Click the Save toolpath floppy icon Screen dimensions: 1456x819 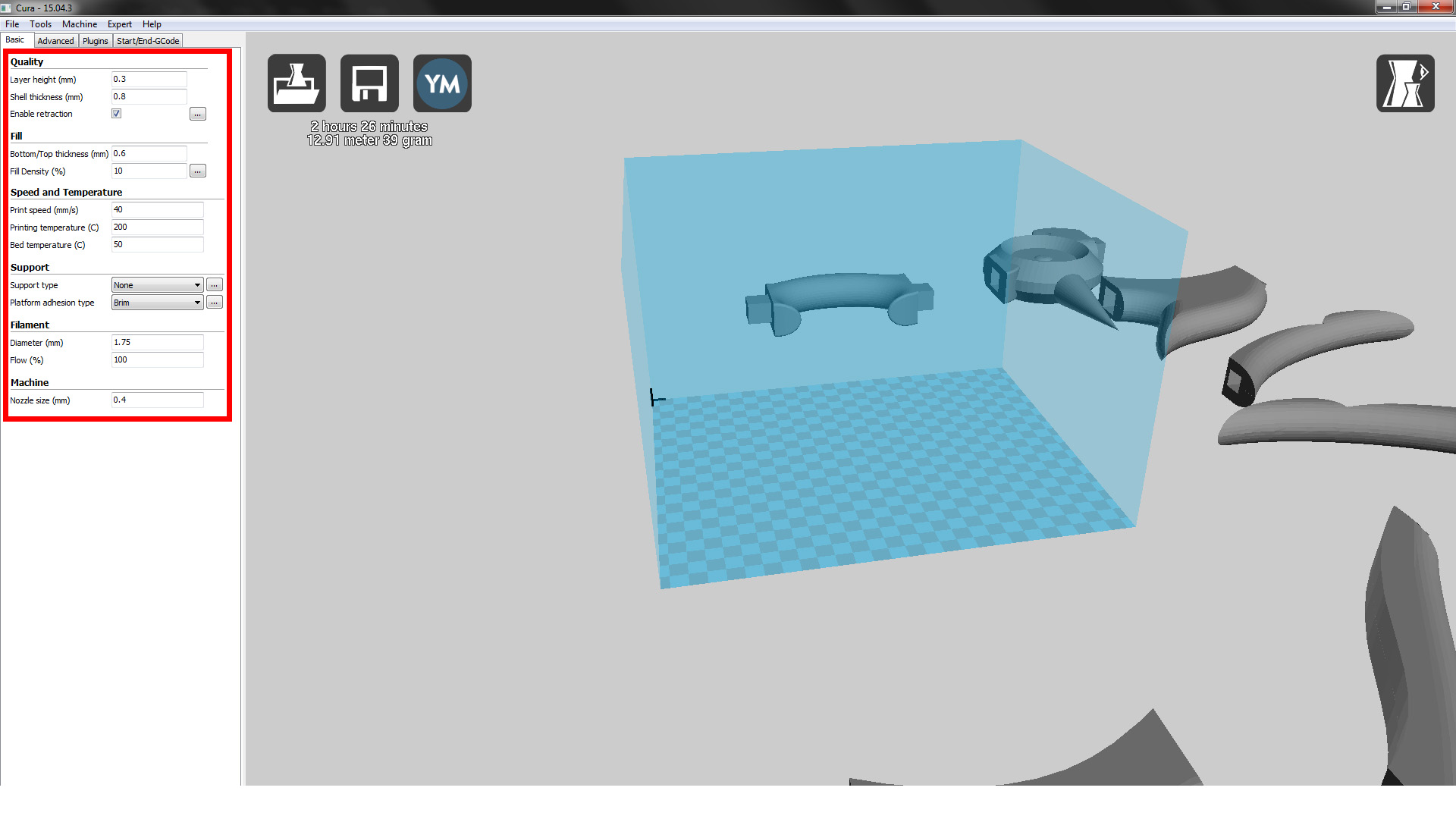[x=369, y=83]
